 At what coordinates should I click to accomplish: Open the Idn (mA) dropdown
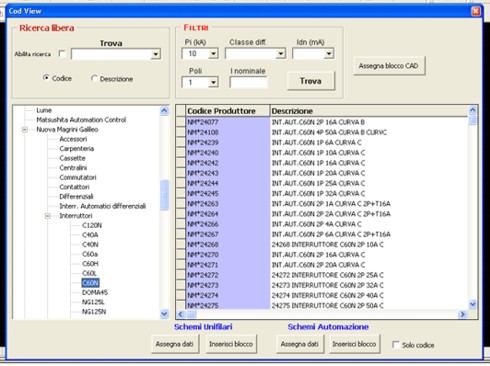coord(329,53)
